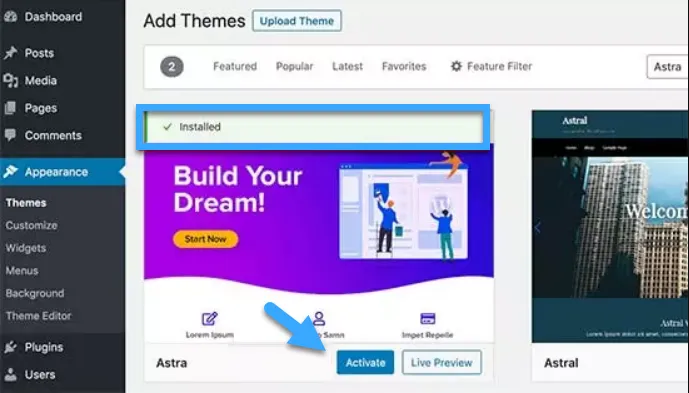Click the theme count badge showing 2
Image resolution: width=689 pixels, height=393 pixels.
(172, 67)
